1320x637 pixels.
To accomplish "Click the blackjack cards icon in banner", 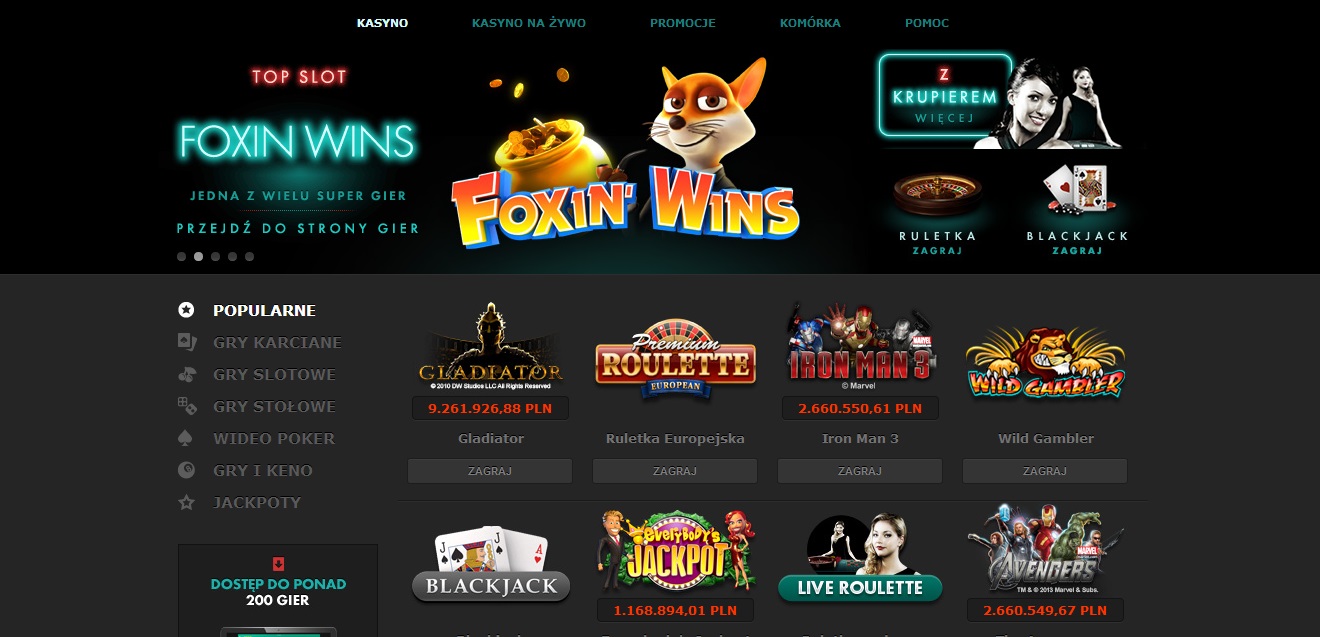I will click(x=1076, y=190).
